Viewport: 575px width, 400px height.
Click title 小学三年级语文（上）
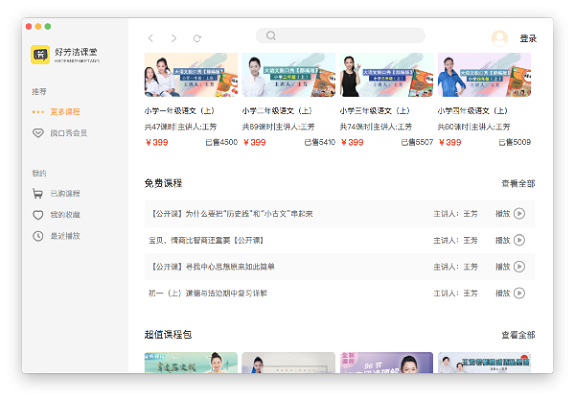(x=375, y=110)
